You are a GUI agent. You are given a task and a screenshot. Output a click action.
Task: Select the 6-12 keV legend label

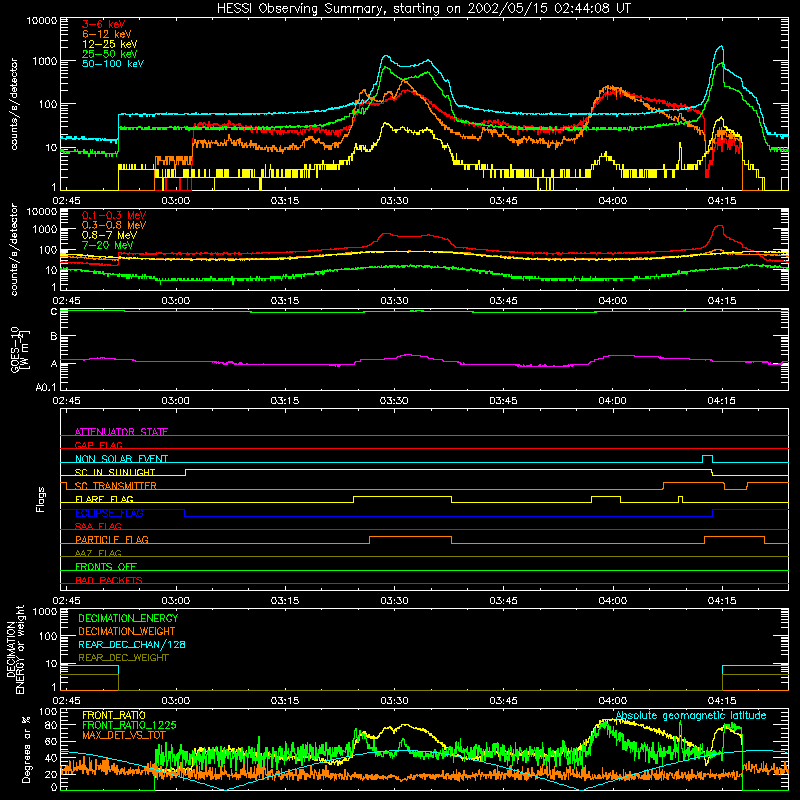(106, 34)
